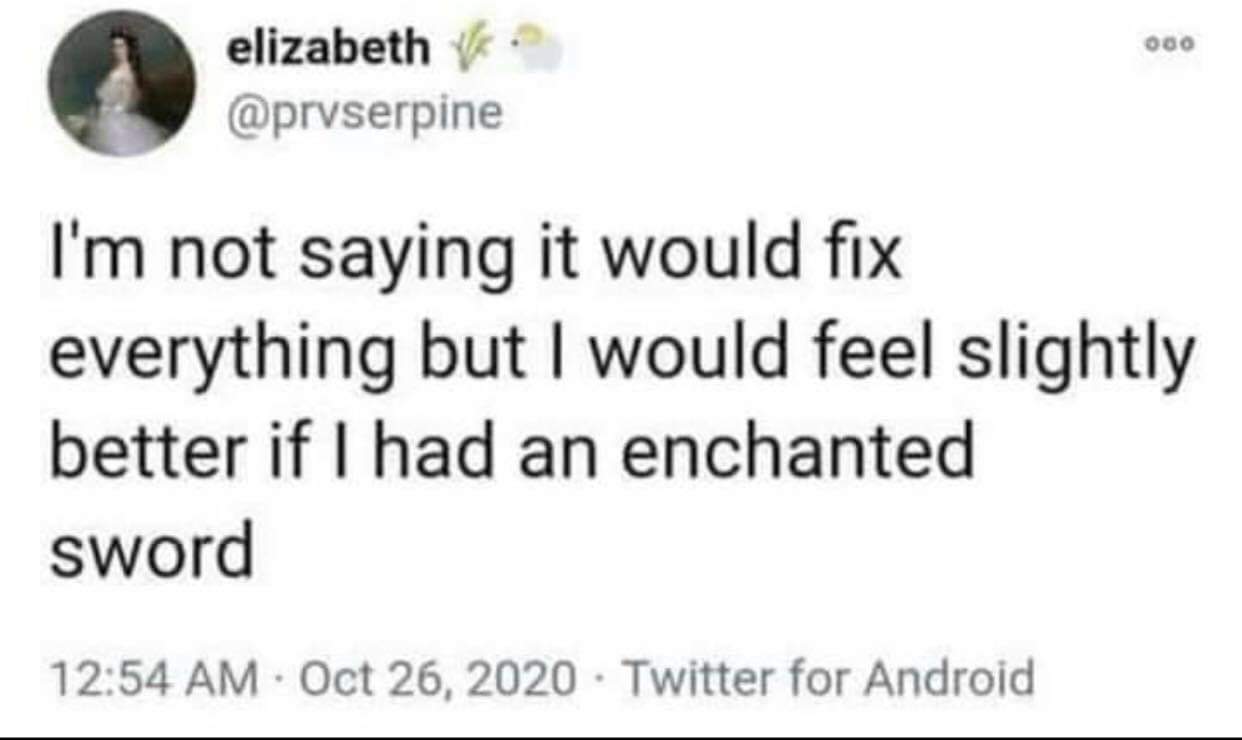
Task: Open the @prvserpine handle link
Action: pos(363,112)
